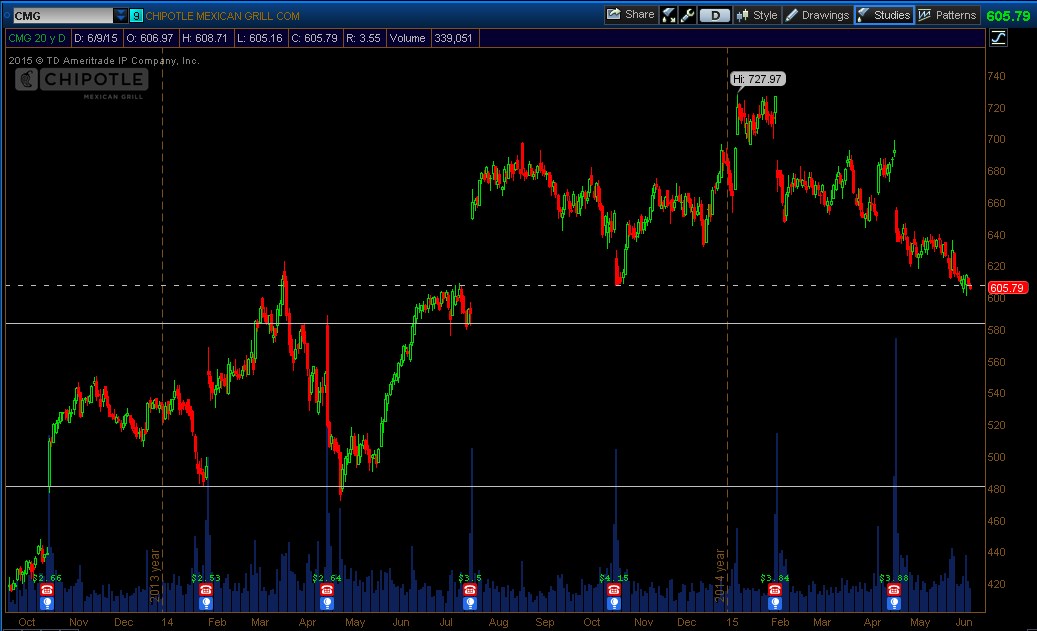Click the 740 price axis label

click(x=996, y=76)
